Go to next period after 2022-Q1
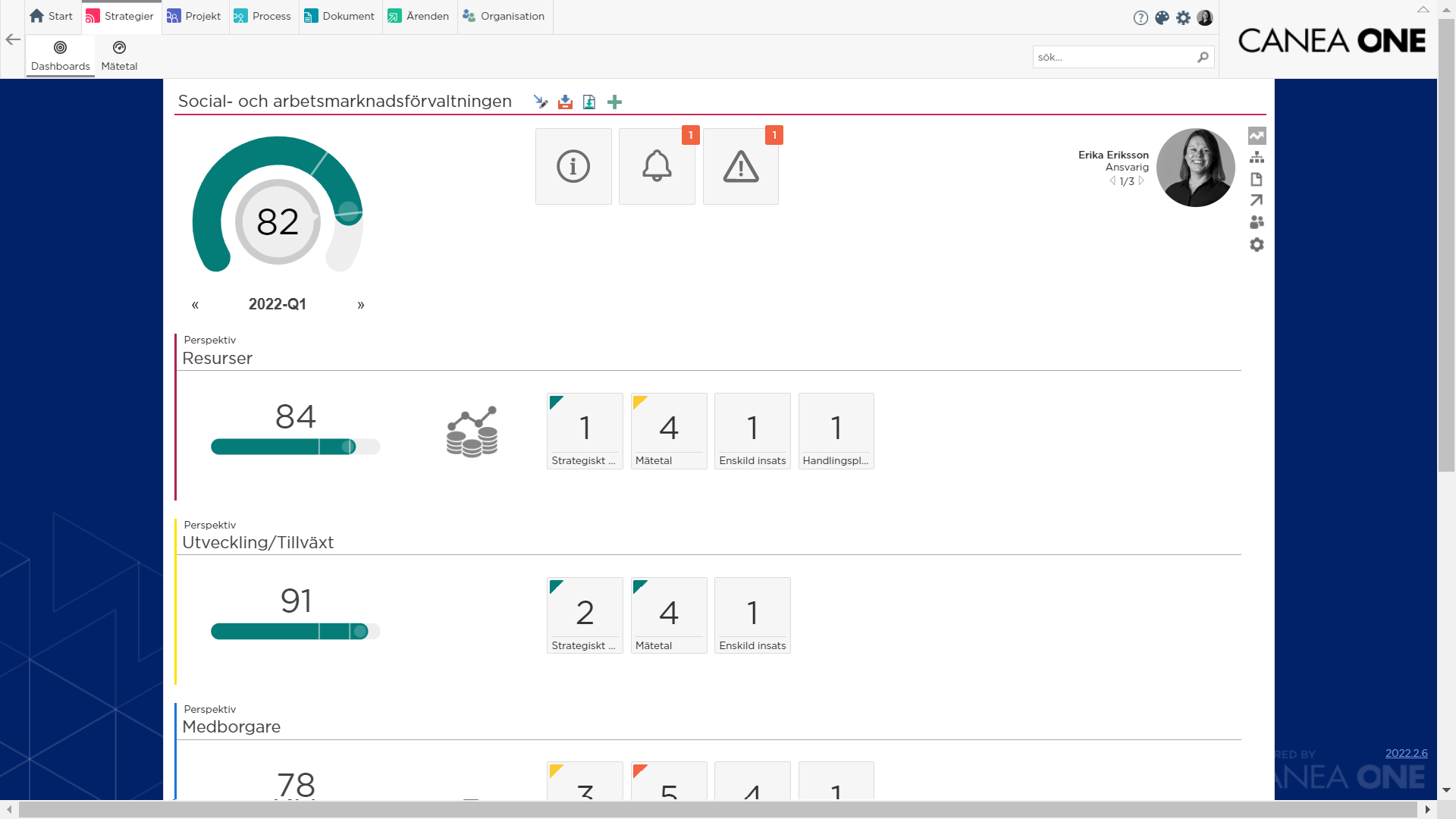 pyautogui.click(x=361, y=305)
